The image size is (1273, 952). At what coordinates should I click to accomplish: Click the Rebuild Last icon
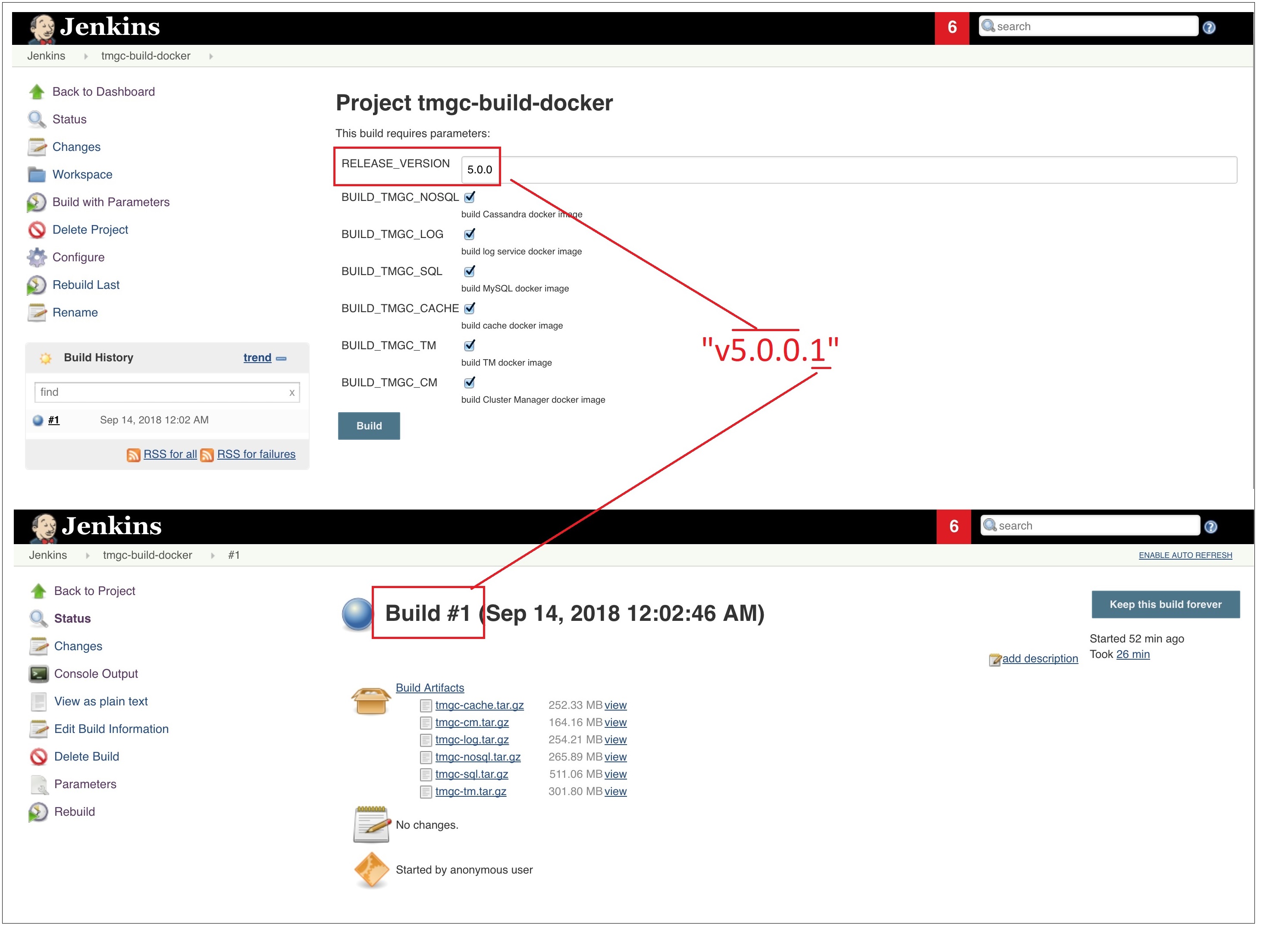37,285
